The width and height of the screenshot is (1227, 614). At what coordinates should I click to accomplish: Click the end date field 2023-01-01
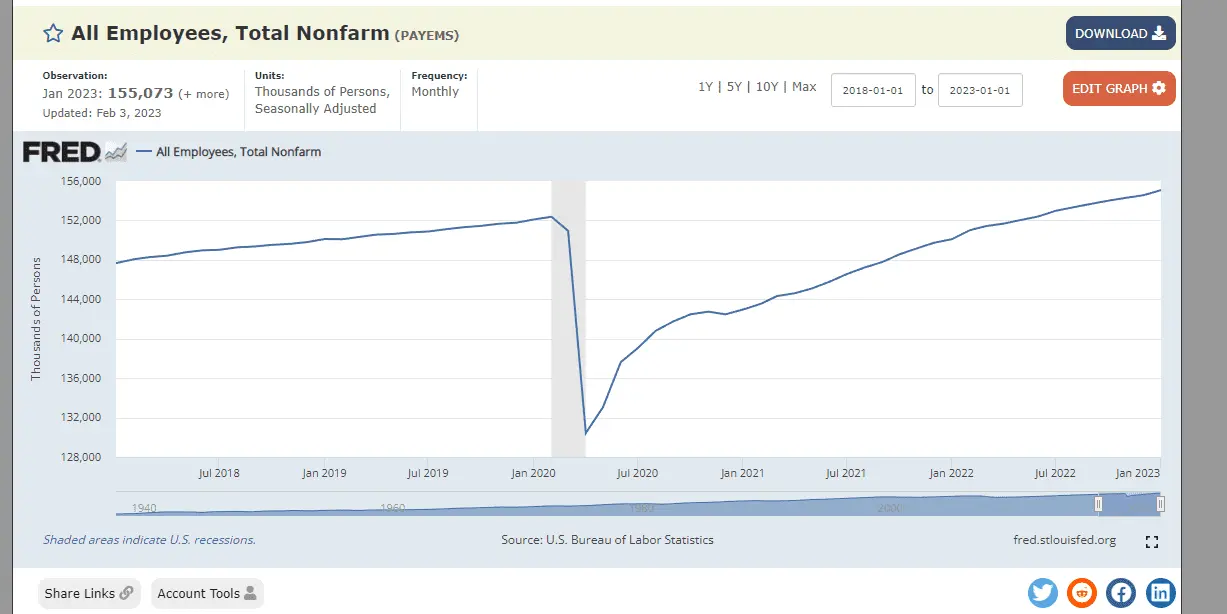point(980,90)
